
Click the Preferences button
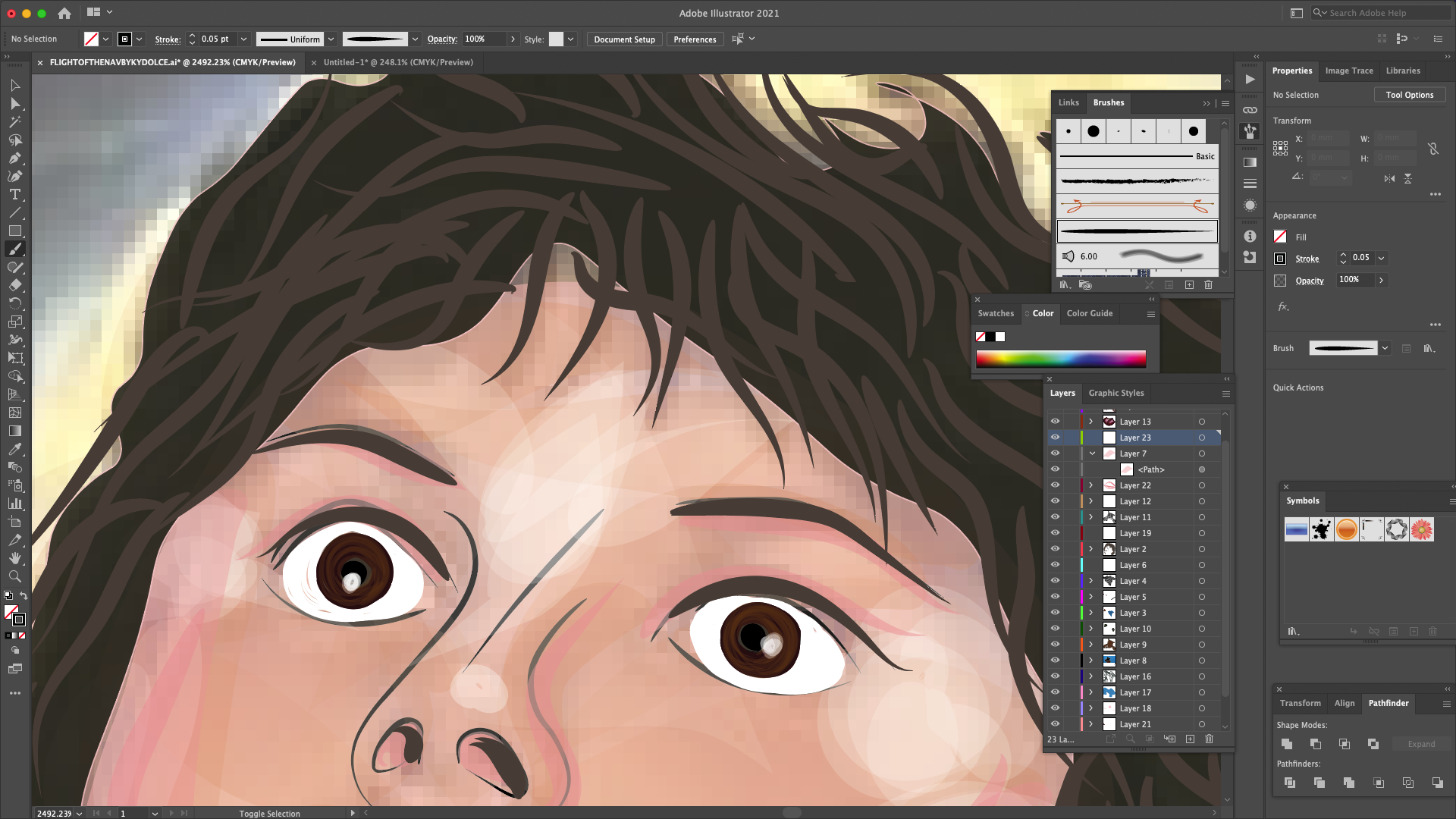pos(695,39)
